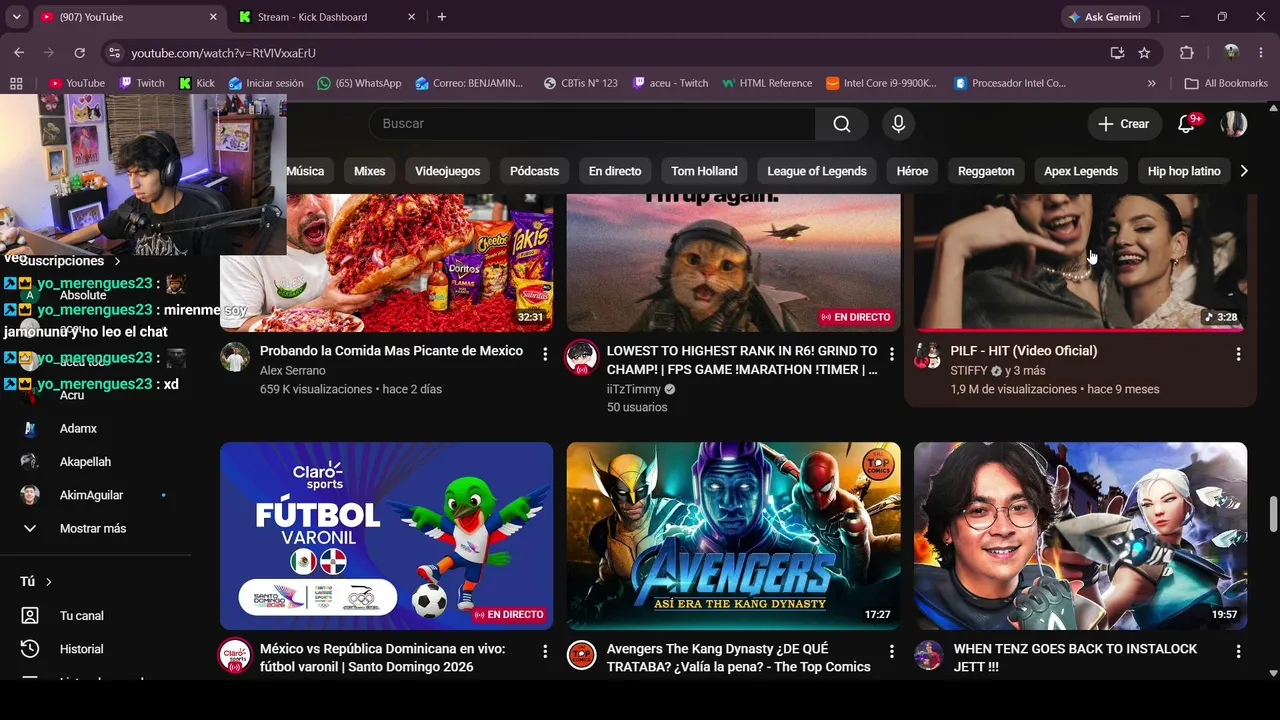
Task: Open a new browser tab
Action: pos(442,17)
